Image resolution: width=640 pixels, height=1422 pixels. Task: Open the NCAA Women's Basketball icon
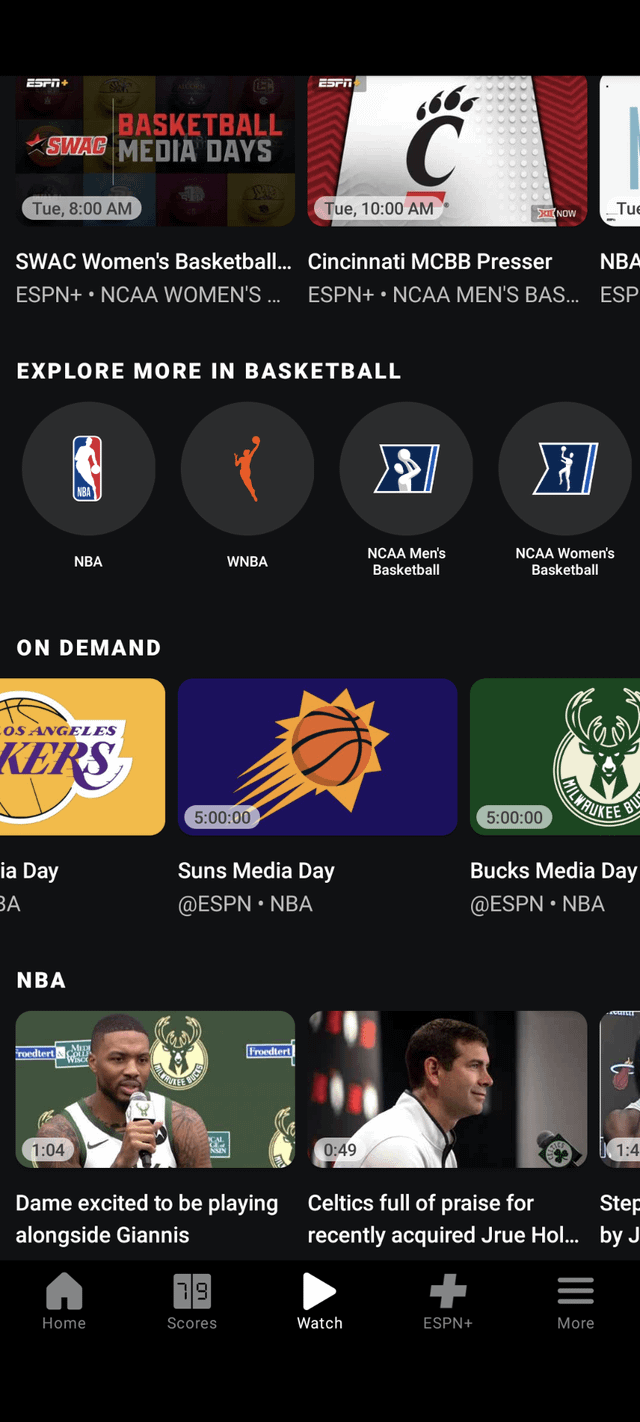click(565, 469)
